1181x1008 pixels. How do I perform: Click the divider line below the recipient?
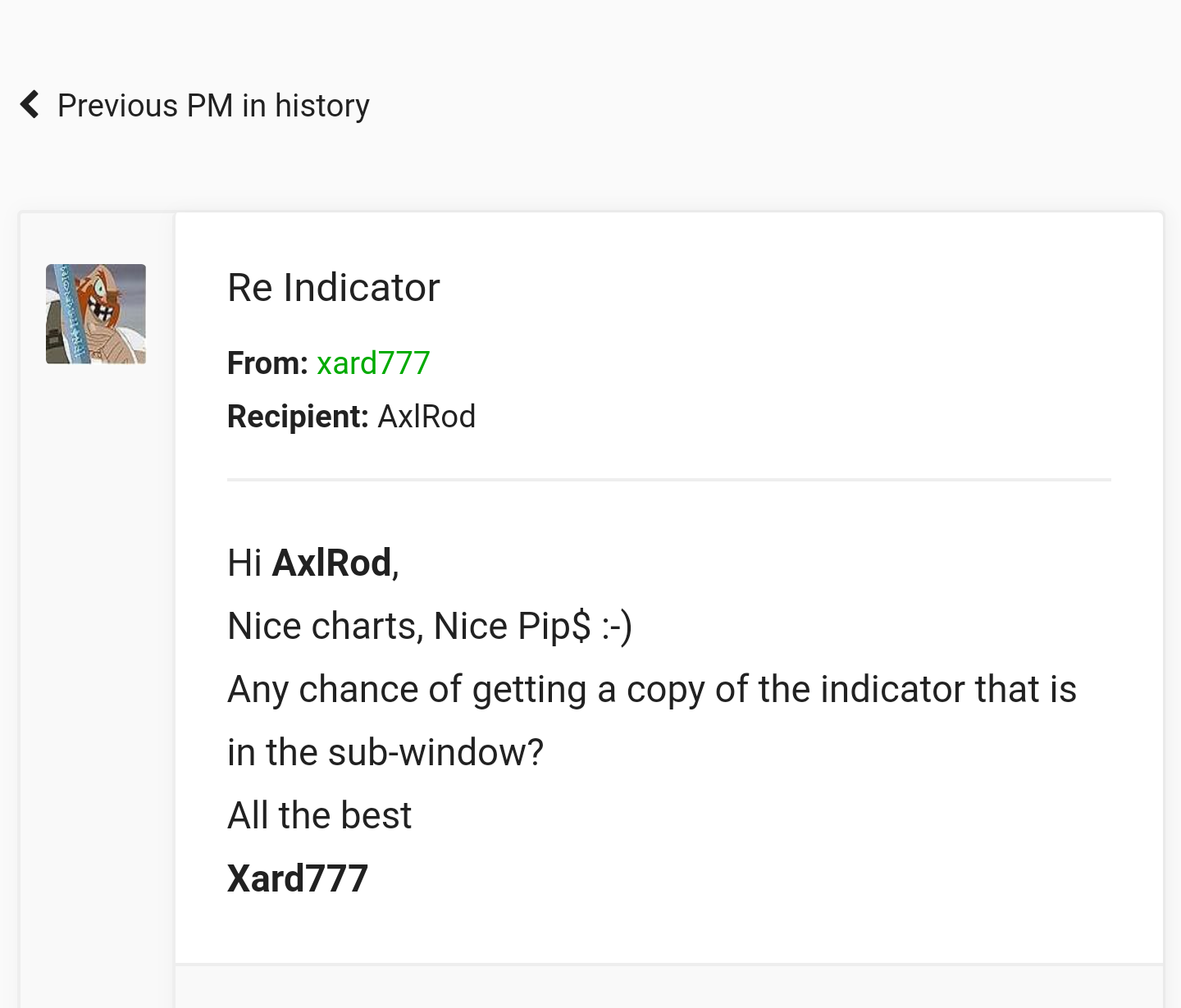tap(668, 480)
